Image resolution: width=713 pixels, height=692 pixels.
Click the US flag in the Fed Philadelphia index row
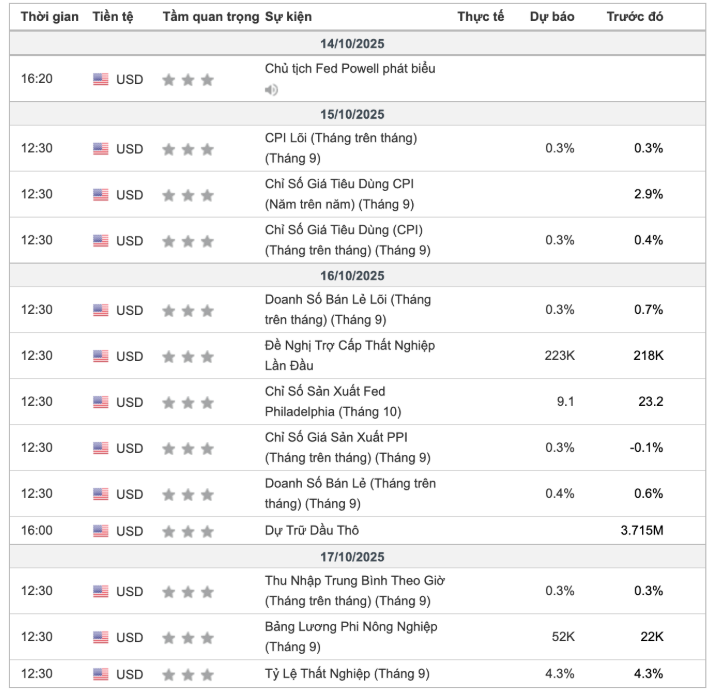pyautogui.click(x=101, y=402)
